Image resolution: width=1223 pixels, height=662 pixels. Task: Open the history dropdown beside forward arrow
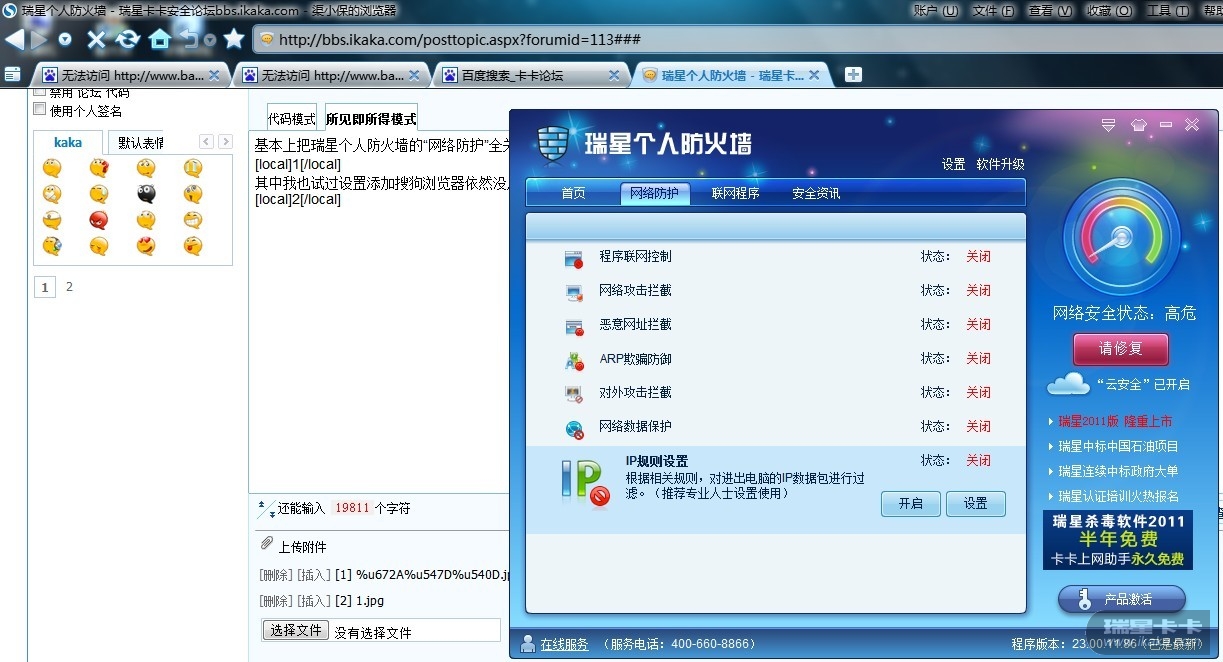coord(65,39)
